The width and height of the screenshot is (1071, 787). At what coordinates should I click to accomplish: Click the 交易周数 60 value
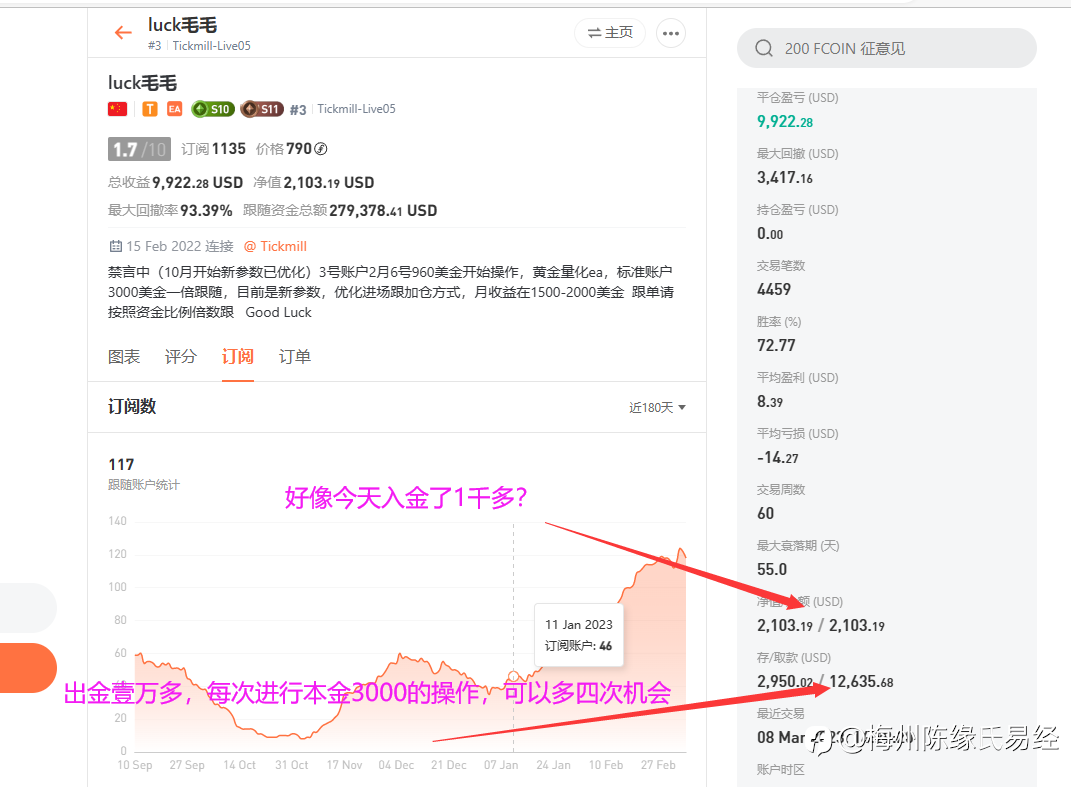point(766,514)
